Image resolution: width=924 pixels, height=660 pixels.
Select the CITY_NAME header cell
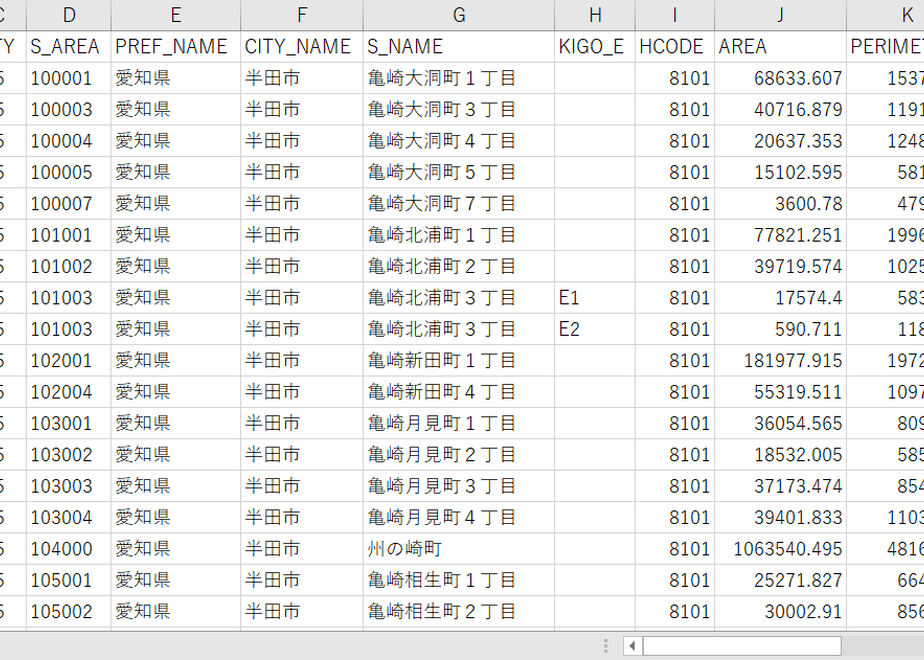point(302,47)
